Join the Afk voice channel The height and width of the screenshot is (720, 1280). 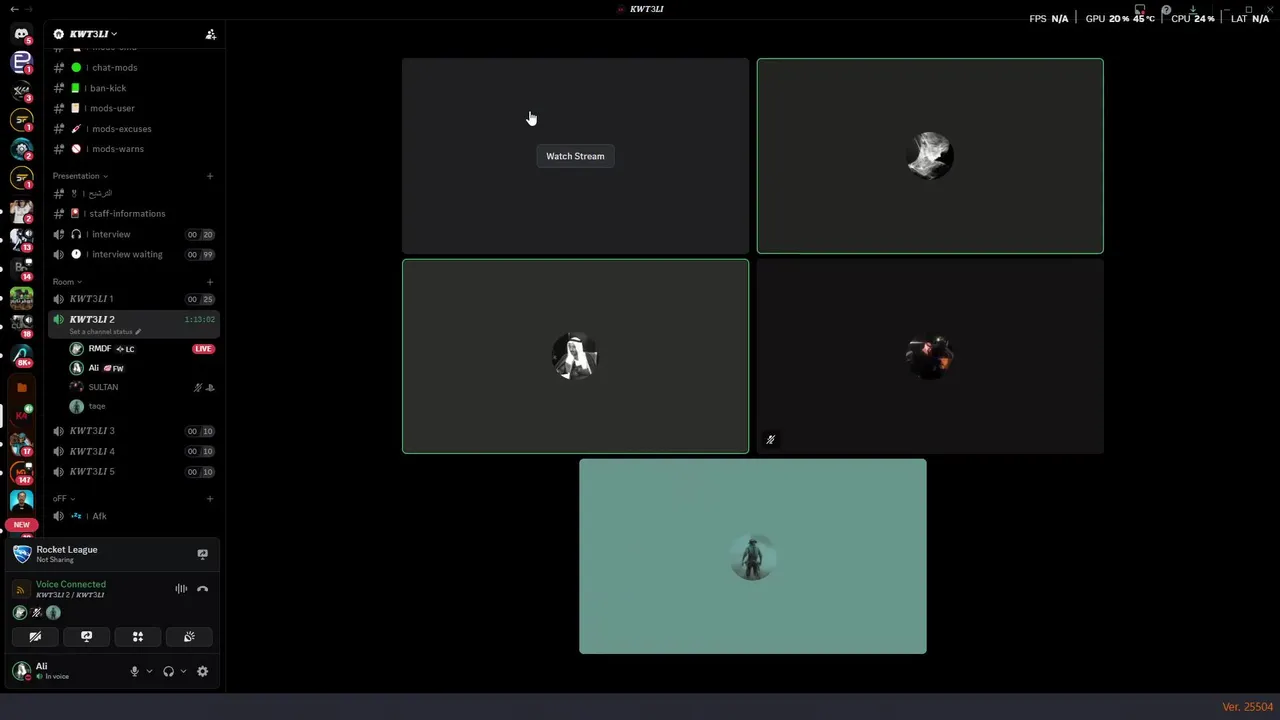[x=134, y=516]
